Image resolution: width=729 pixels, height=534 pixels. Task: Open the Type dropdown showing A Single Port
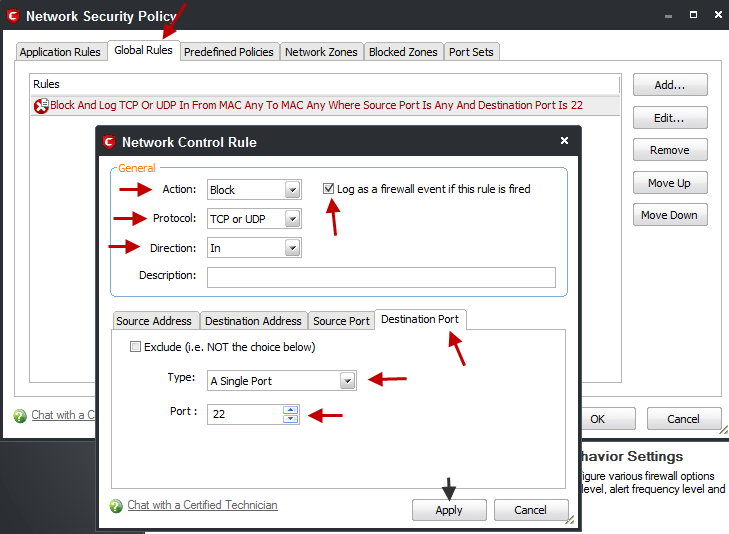(347, 381)
